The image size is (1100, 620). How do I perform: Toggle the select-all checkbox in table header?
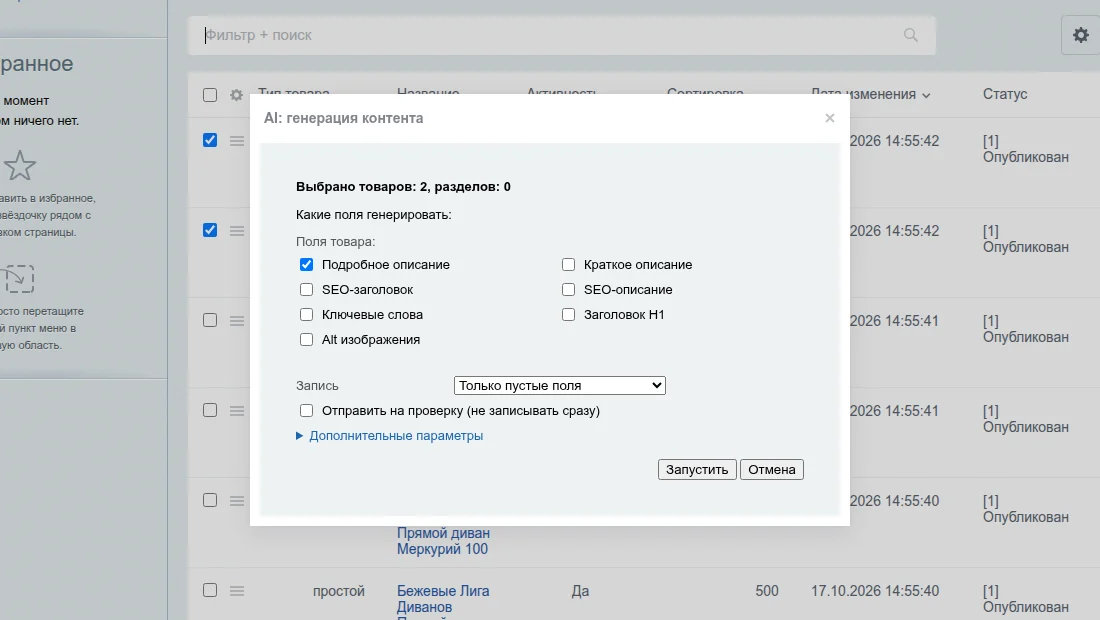[210, 95]
